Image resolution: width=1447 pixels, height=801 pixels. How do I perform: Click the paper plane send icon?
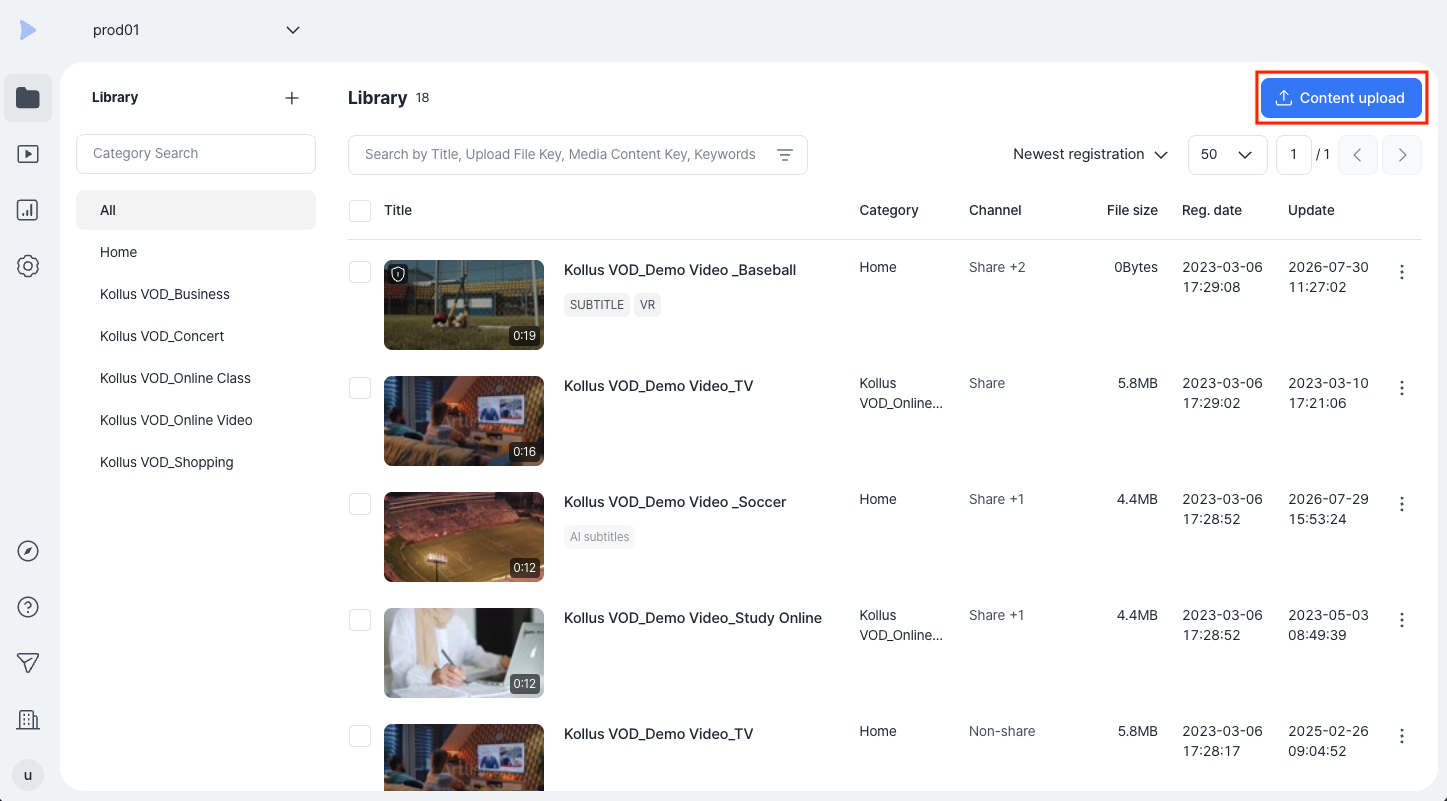coord(28,663)
